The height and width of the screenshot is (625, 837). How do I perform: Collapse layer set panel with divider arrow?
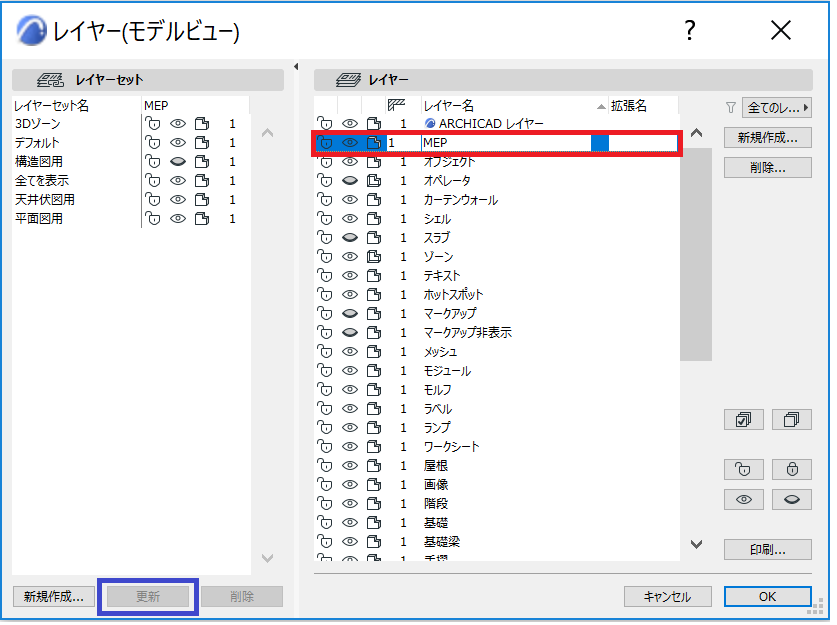(298, 67)
